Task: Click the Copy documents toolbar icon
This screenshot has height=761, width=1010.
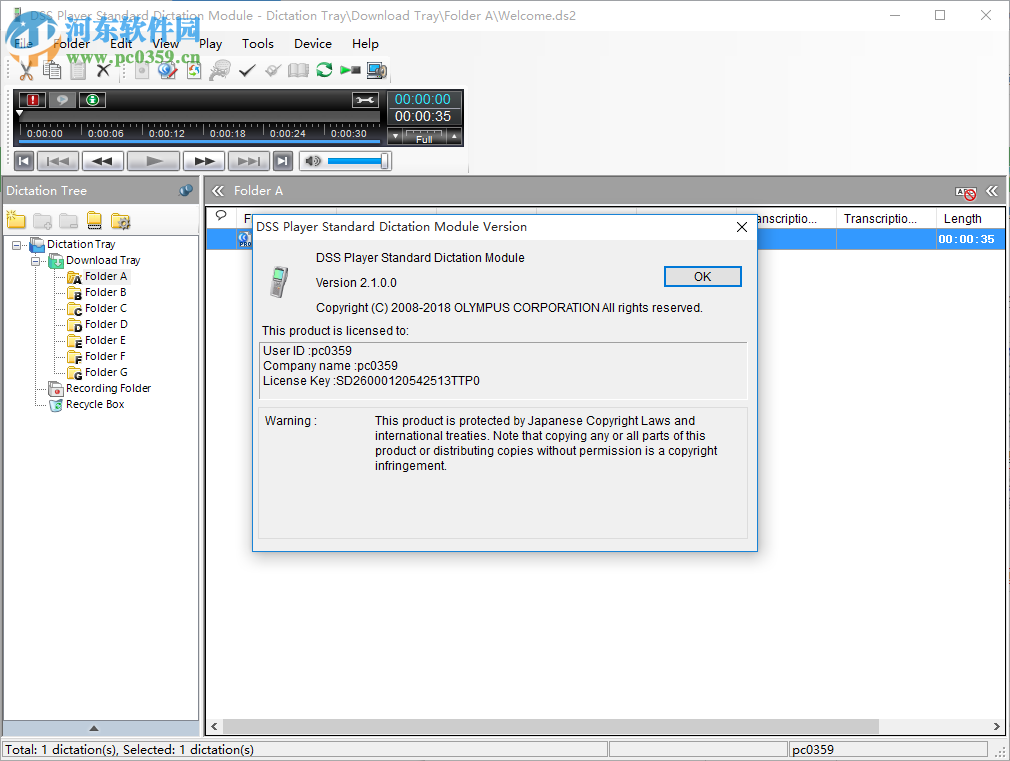Action: pyautogui.click(x=52, y=70)
